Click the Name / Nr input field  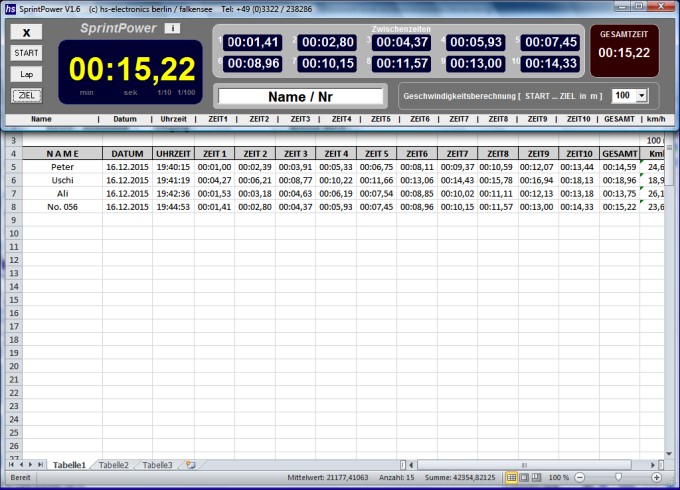click(x=301, y=97)
